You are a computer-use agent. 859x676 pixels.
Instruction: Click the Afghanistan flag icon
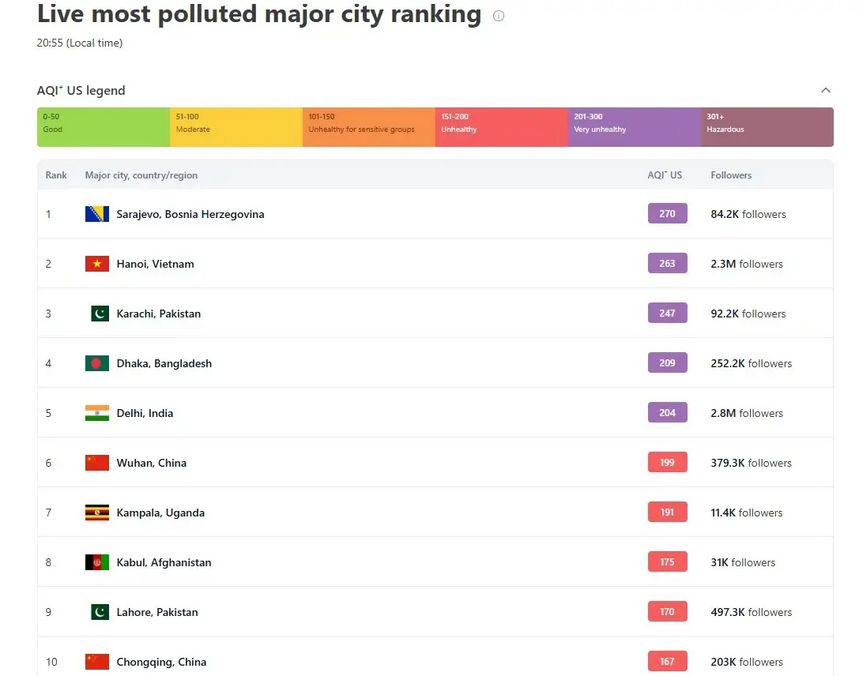(97, 562)
